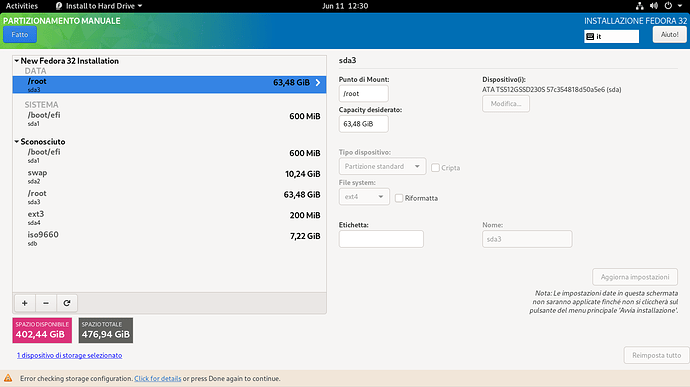Click the reload storage configuration icon
The image size is (690, 387).
(67, 303)
